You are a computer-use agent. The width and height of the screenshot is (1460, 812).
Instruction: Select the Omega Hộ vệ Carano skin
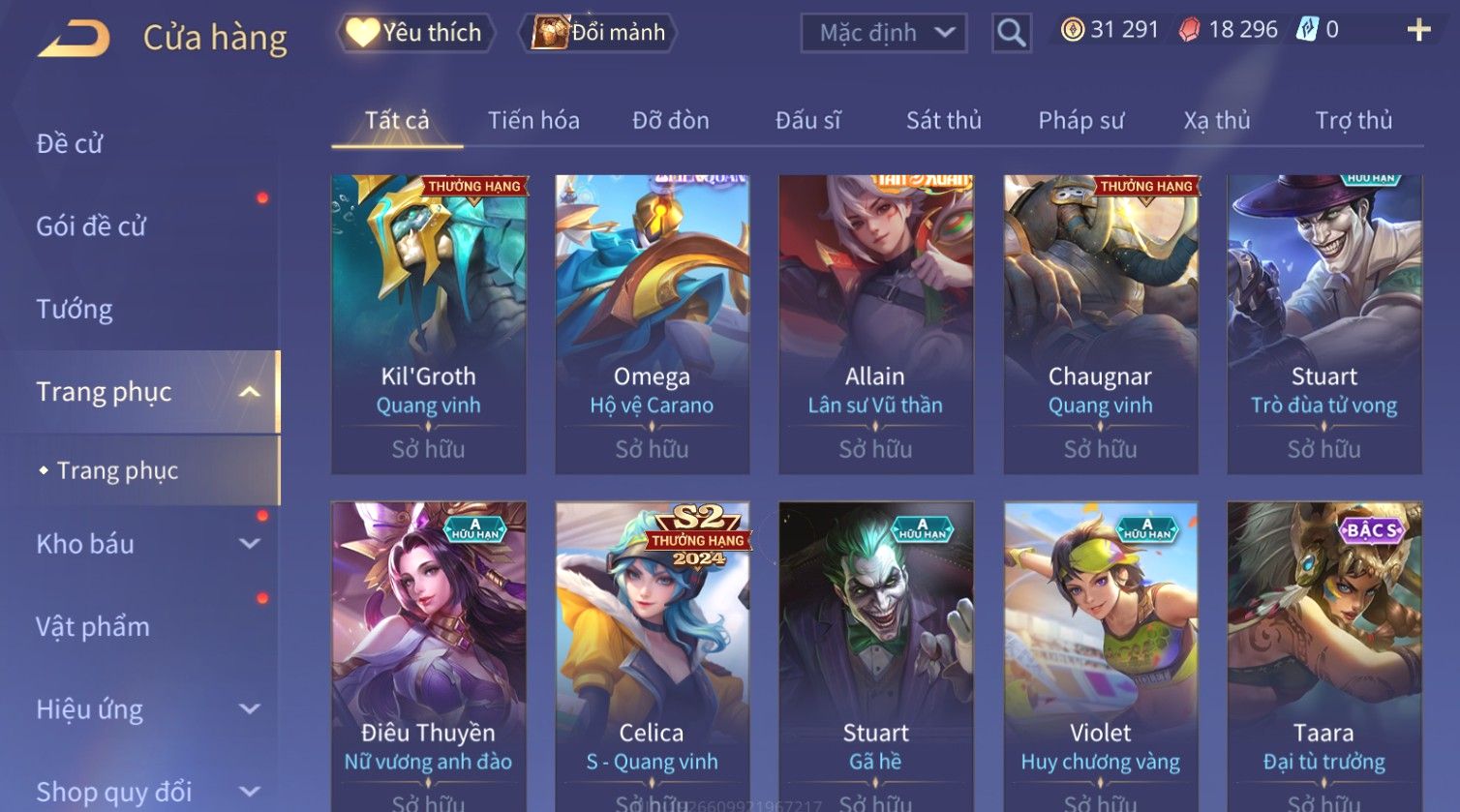coord(652,324)
